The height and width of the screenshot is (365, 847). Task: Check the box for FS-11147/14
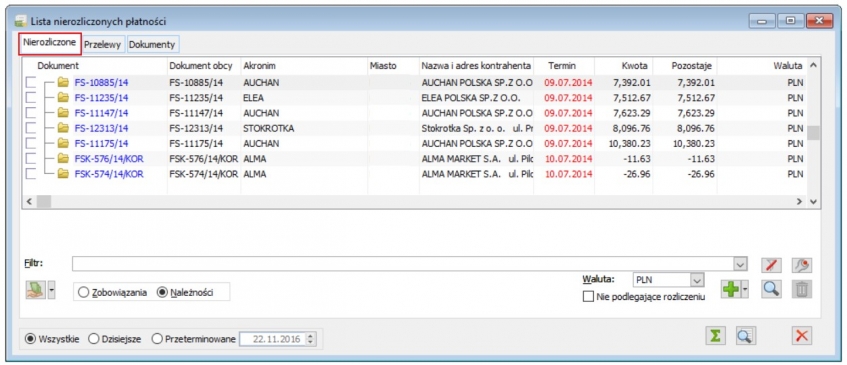tap(31, 113)
